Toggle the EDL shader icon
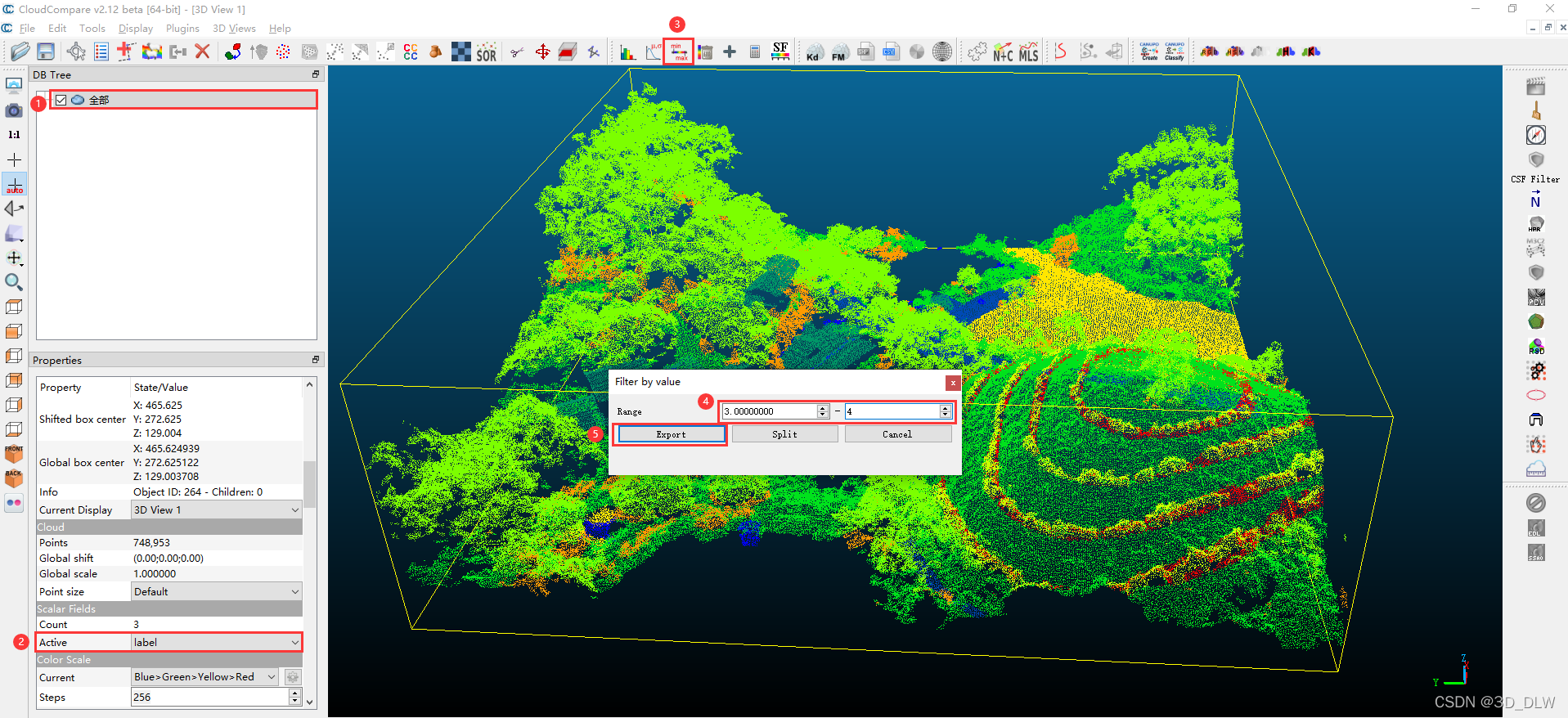 (x=1536, y=528)
